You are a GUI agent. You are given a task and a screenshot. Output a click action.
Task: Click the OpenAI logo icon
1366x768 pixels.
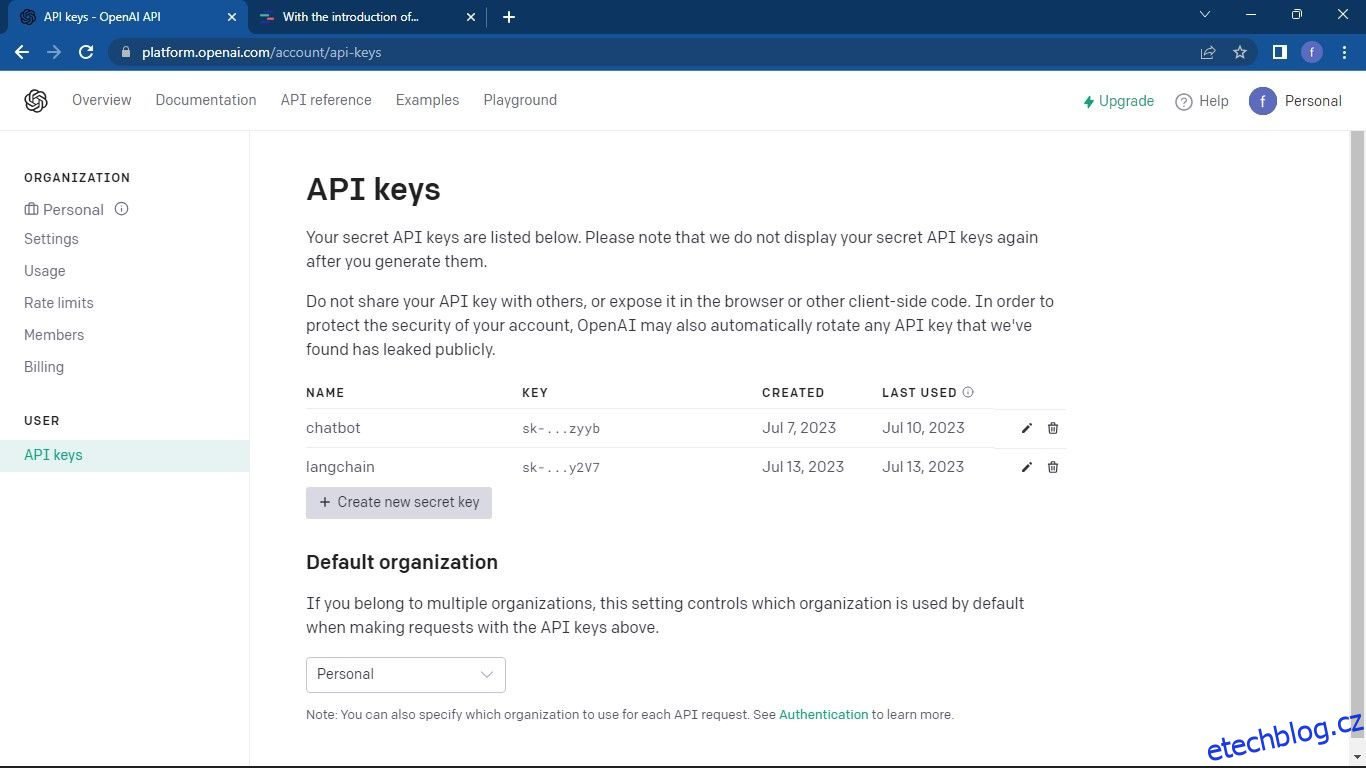[x=36, y=100]
